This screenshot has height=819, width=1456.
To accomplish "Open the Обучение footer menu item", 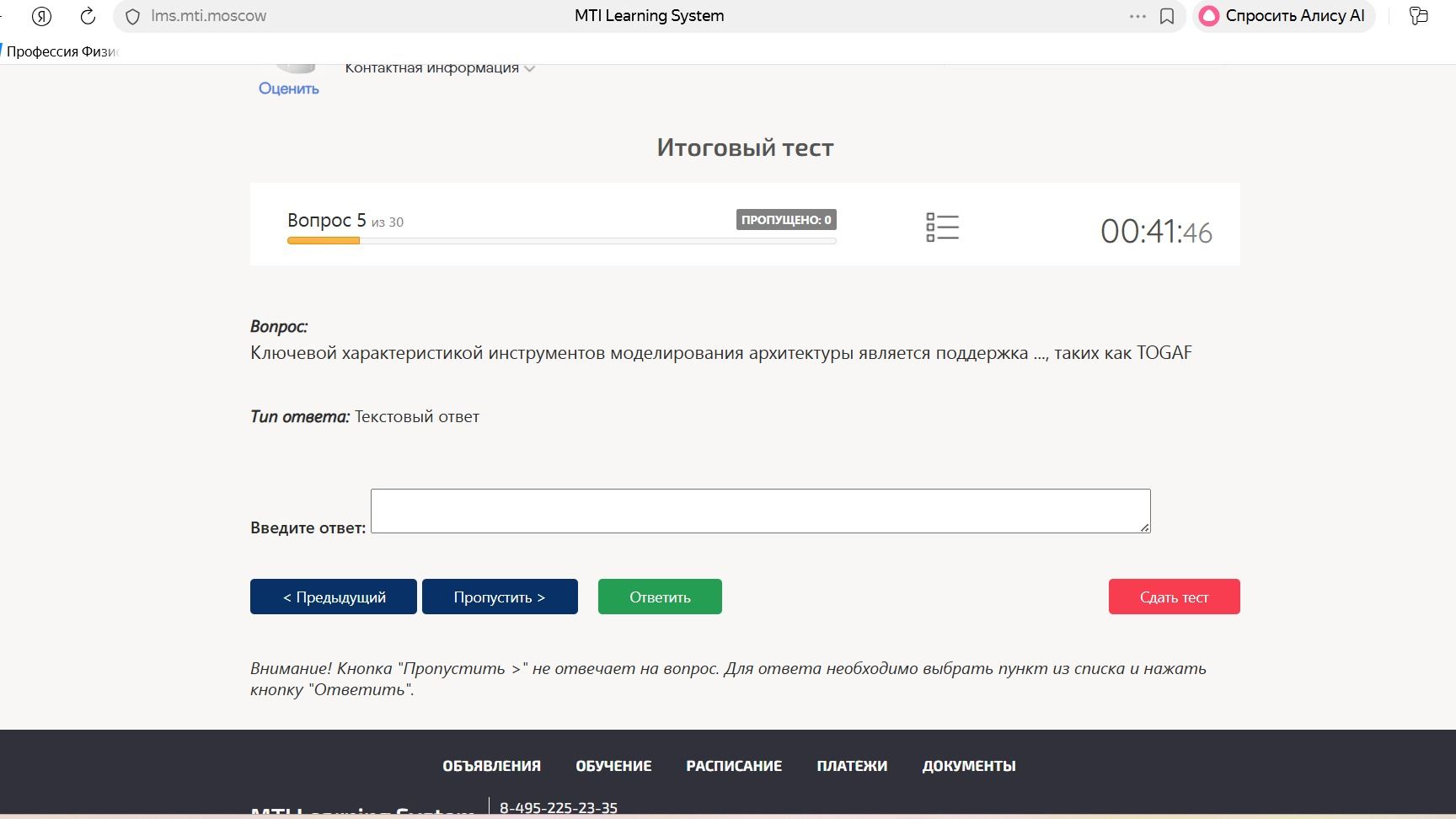I will [613, 766].
